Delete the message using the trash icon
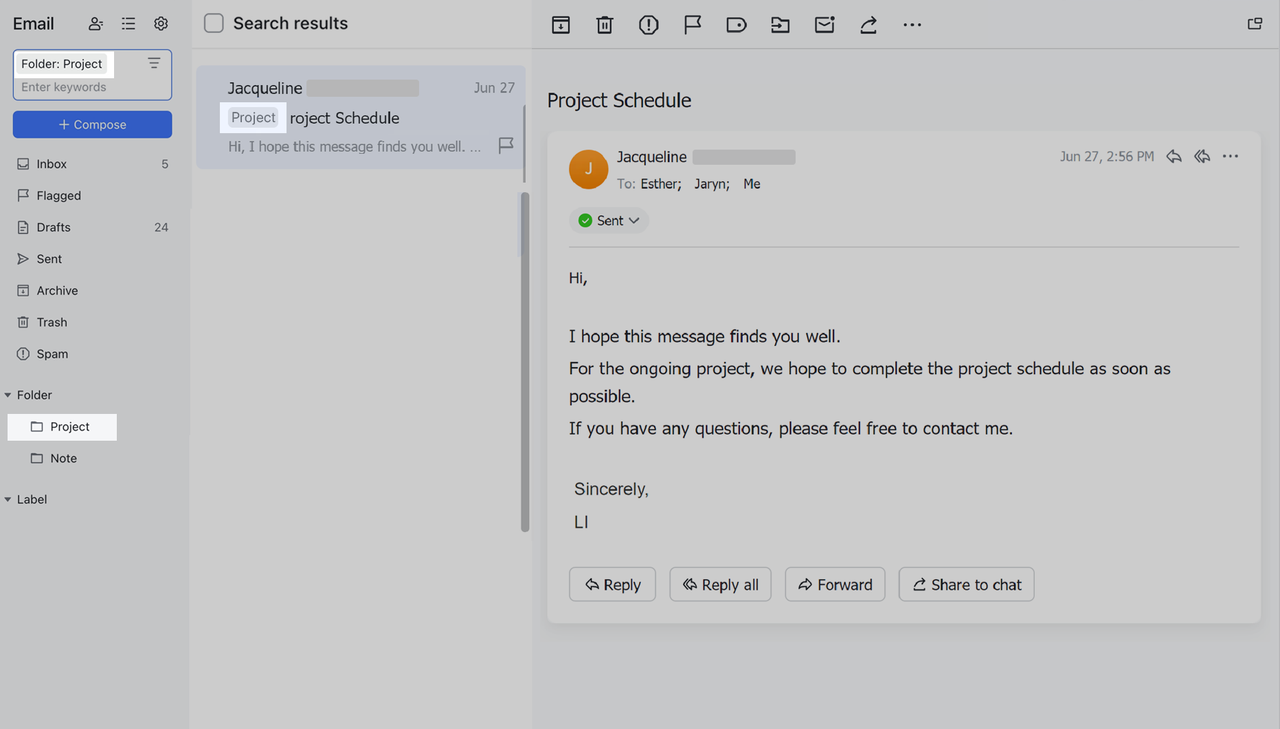This screenshot has width=1280, height=729. (604, 24)
